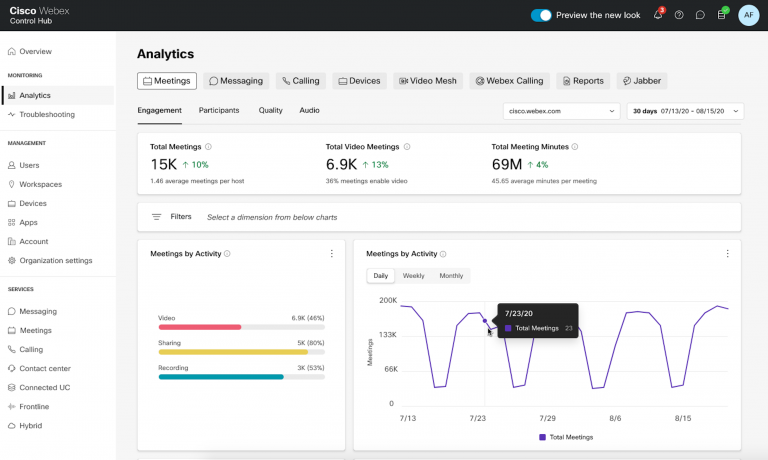Open the 30 days date range dropdown
This screenshot has width=768, height=460.
(x=685, y=111)
